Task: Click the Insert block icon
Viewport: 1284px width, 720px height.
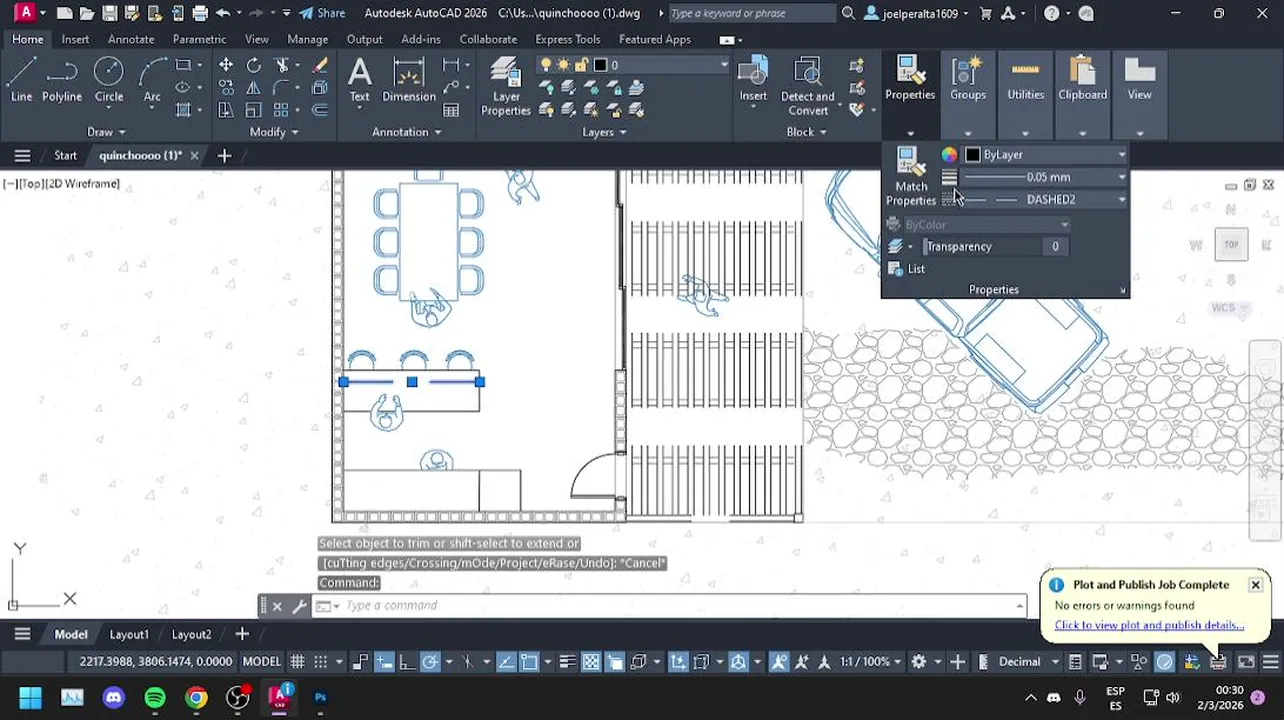Action: pos(753,80)
